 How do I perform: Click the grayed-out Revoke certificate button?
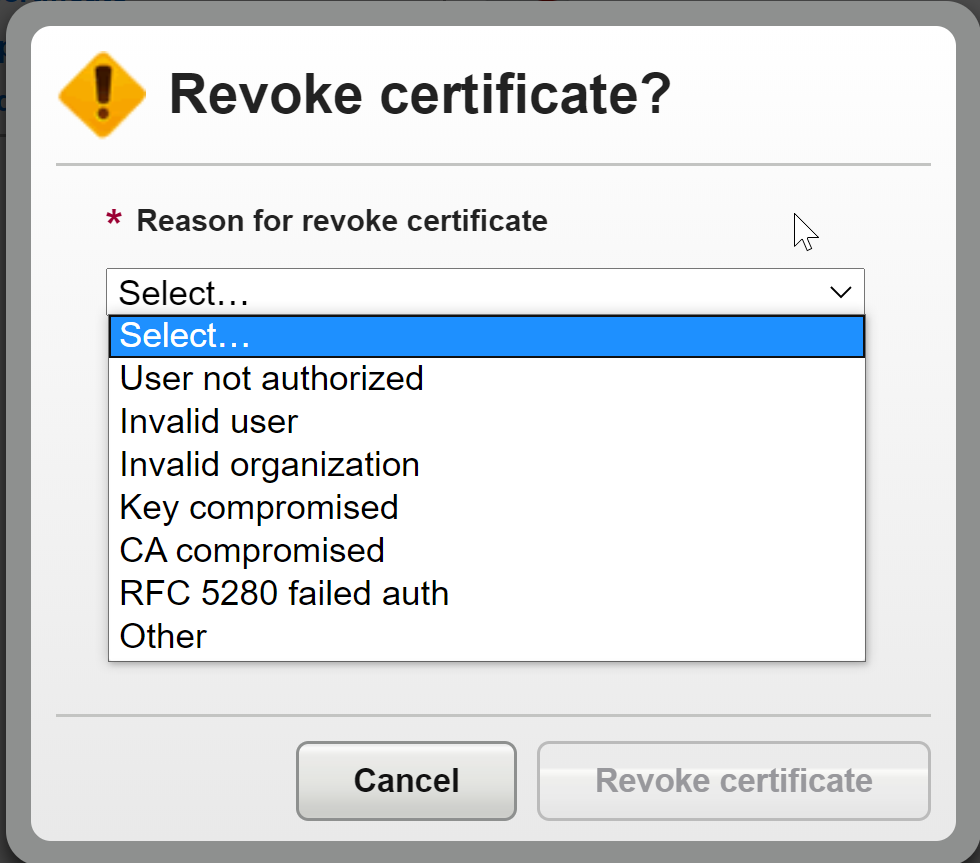click(x=734, y=781)
